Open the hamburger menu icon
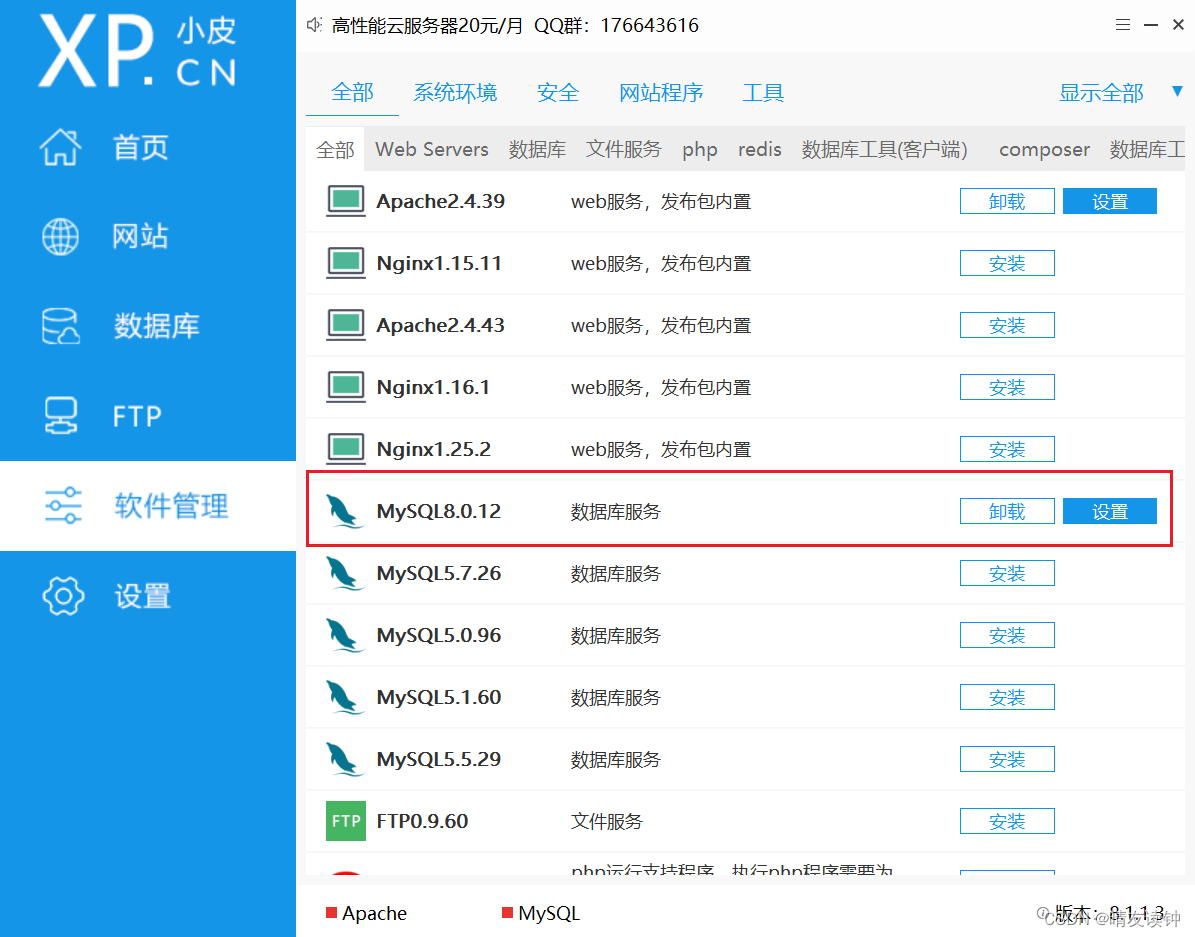This screenshot has height=937, width=1195. point(1123,24)
